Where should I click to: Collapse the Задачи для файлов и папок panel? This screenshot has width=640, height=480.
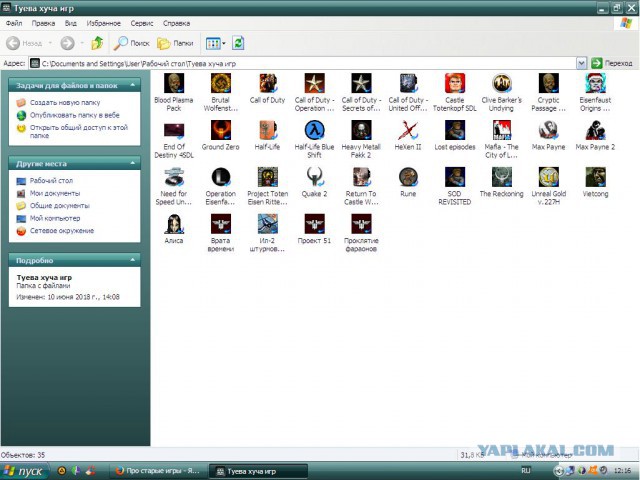click(x=133, y=85)
